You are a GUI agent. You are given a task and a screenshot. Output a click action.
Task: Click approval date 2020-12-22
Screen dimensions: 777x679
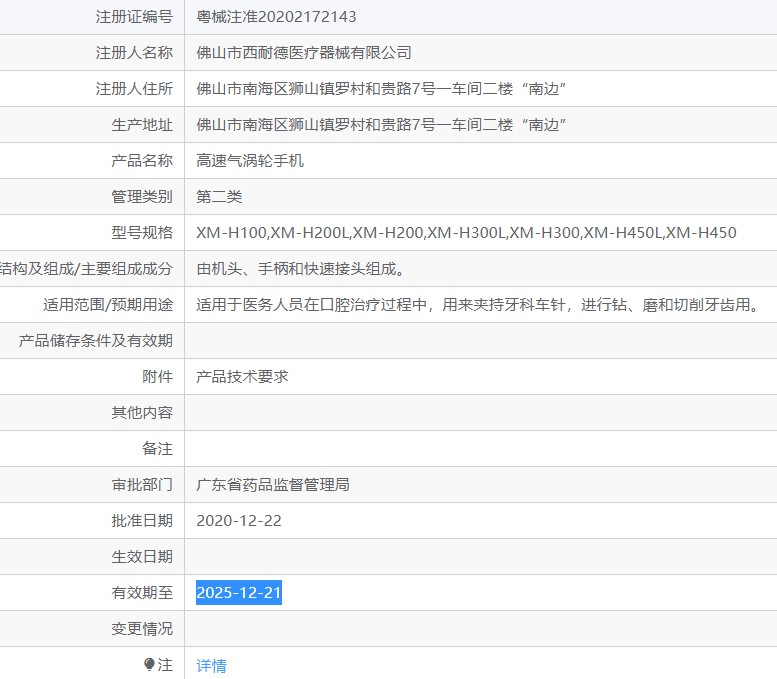pyautogui.click(x=239, y=520)
